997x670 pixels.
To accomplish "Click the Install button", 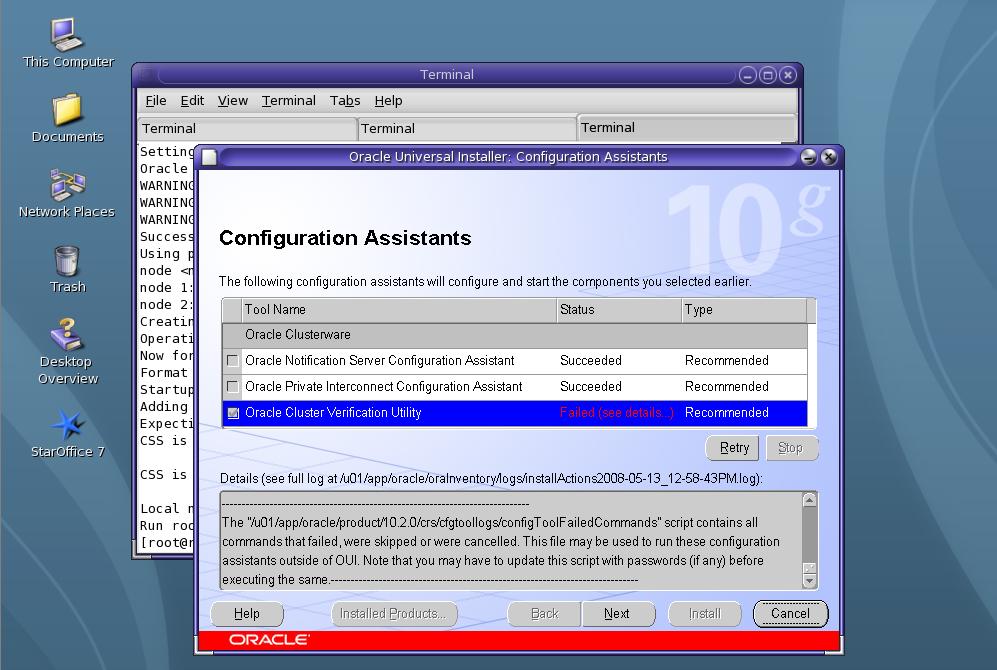I will pos(705,614).
